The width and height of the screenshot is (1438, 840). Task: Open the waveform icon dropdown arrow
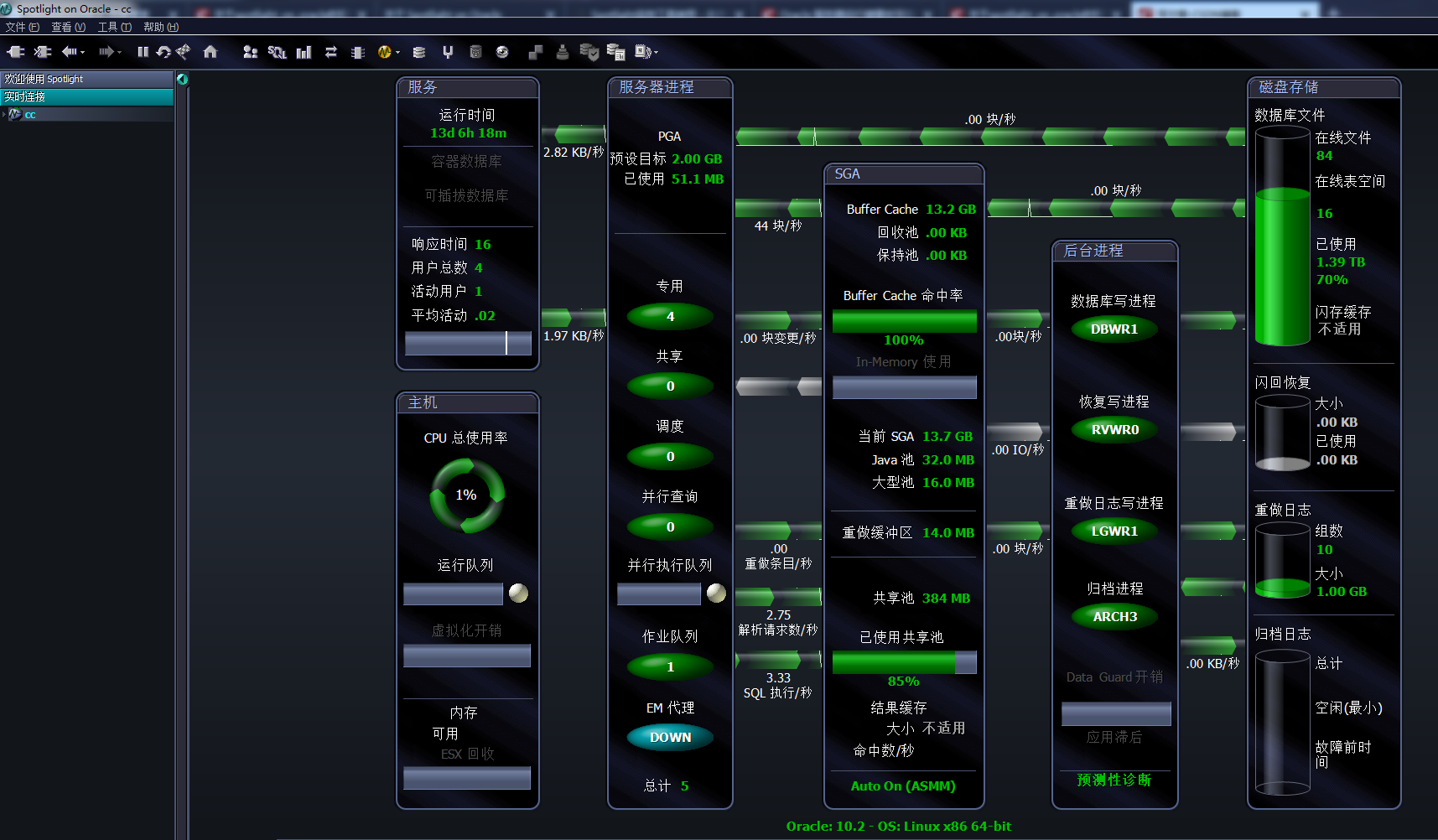click(397, 53)
